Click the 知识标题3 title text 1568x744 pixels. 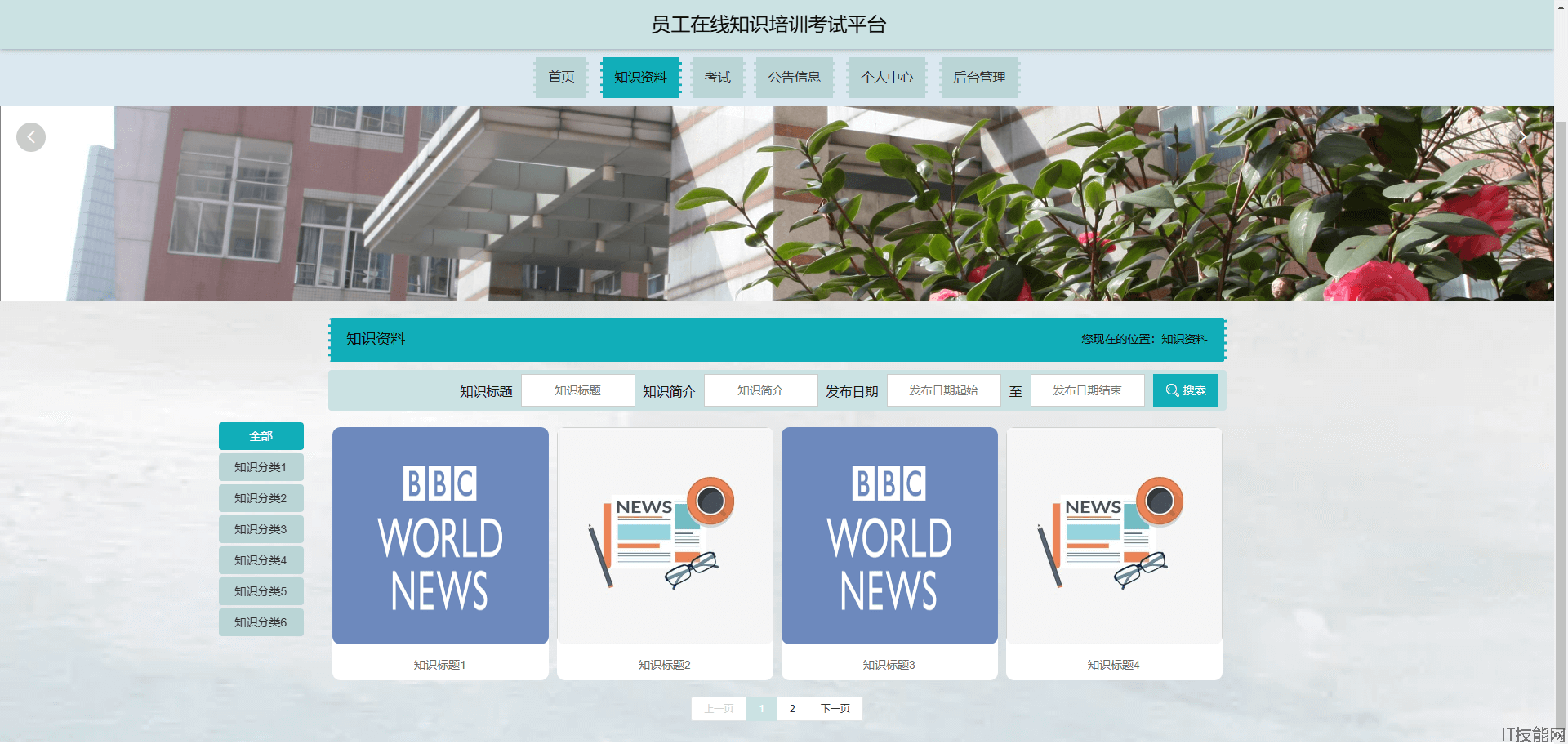889,665
